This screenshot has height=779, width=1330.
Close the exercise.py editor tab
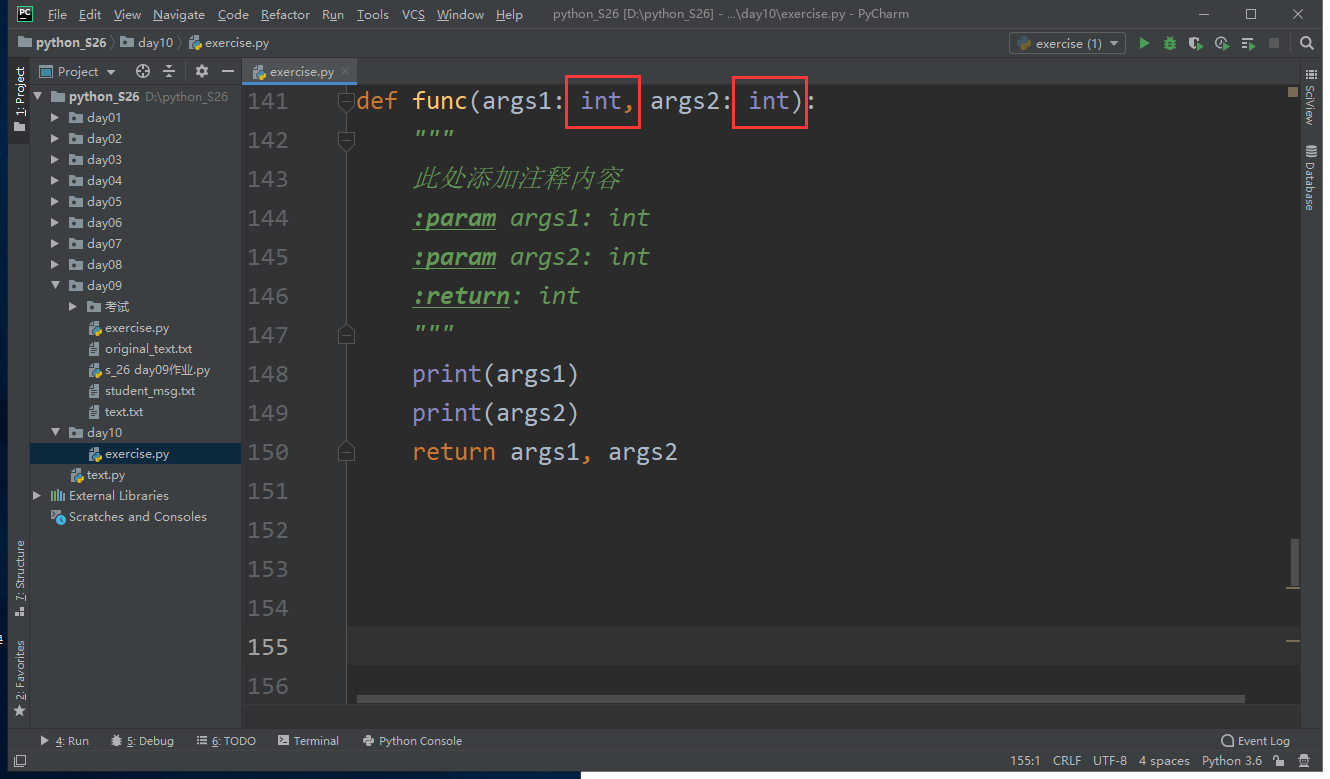pos(346,72)
